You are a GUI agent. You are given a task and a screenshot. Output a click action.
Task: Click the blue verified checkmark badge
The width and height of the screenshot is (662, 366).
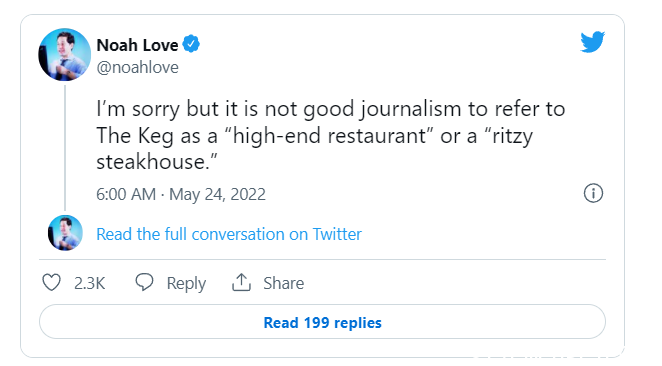pyautogui.click(x=191, y=44)
